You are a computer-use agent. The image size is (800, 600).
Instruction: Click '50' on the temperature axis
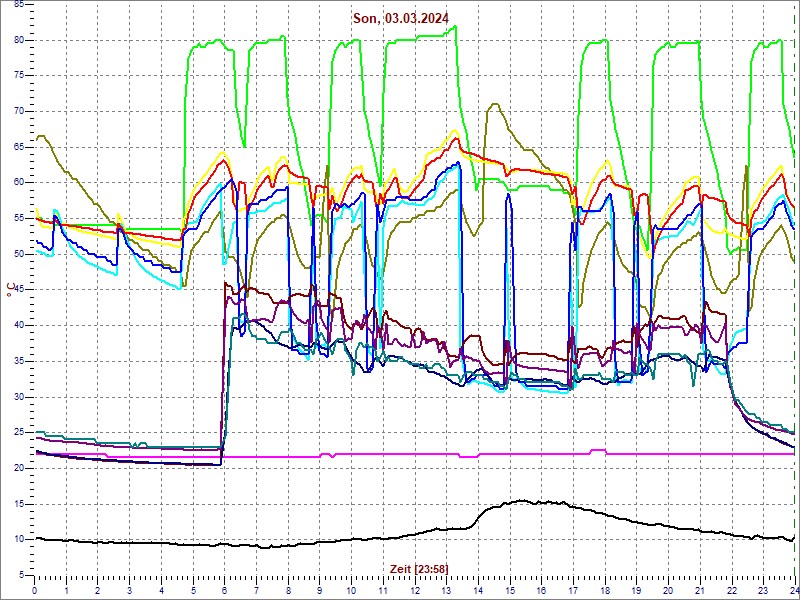click(x=19, y=254)
